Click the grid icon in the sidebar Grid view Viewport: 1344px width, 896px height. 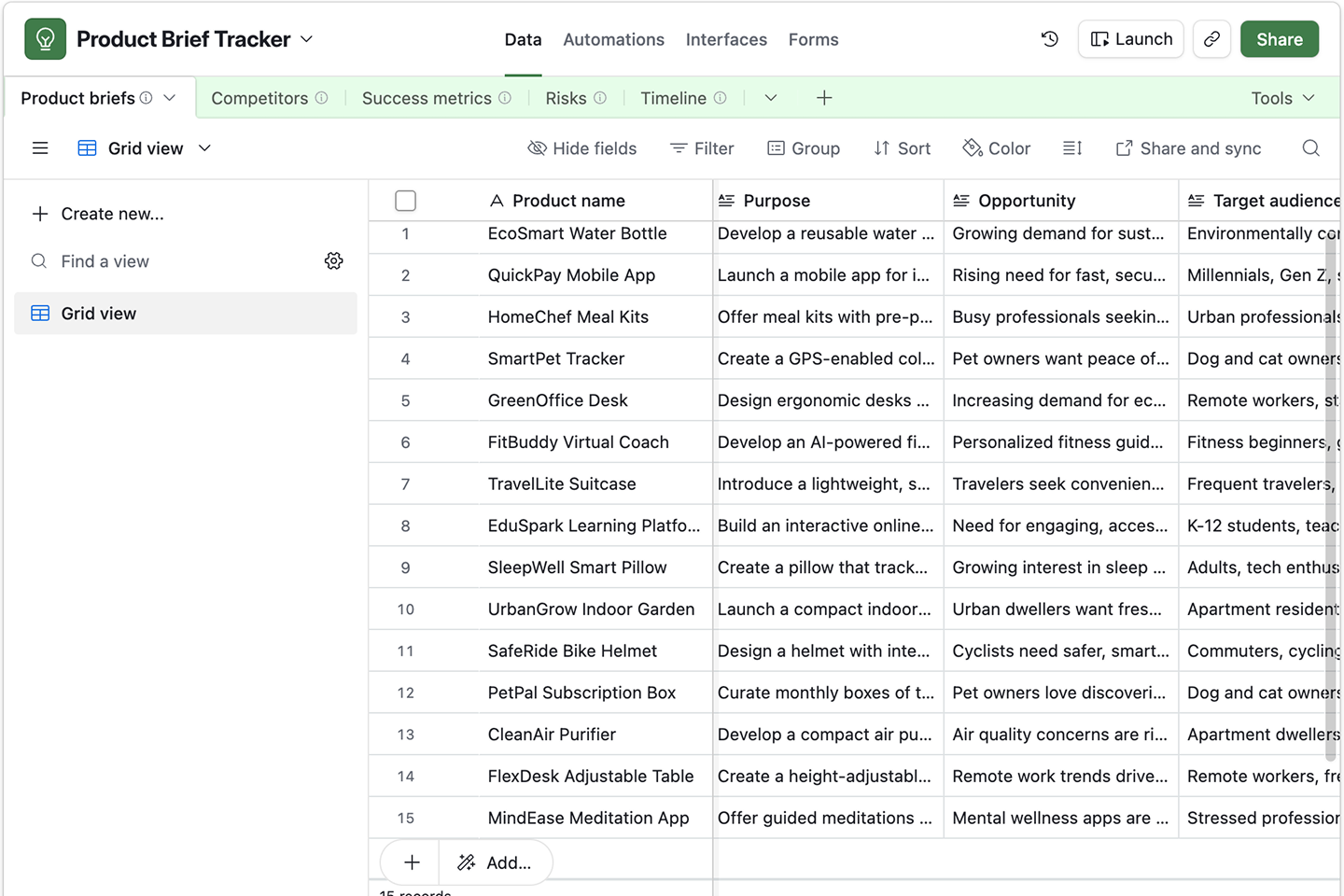tap(40, 314)
